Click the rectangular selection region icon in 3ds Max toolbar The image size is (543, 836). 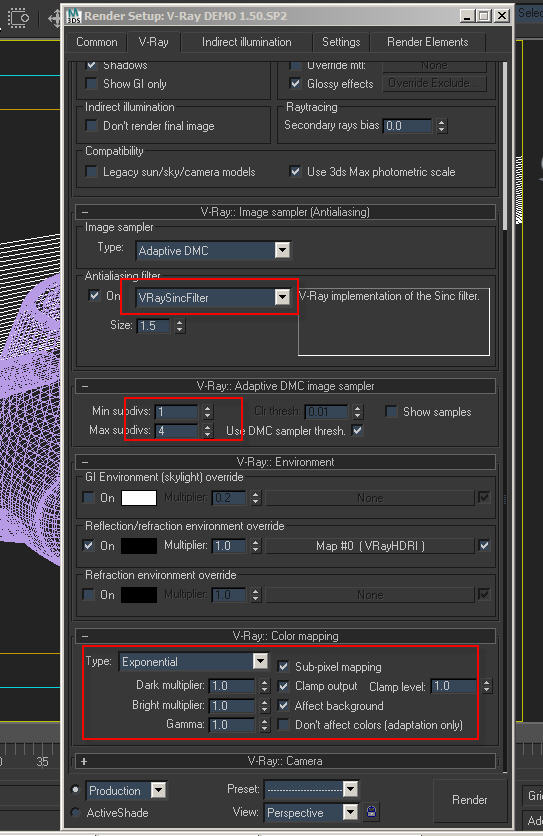click(19, 18)
